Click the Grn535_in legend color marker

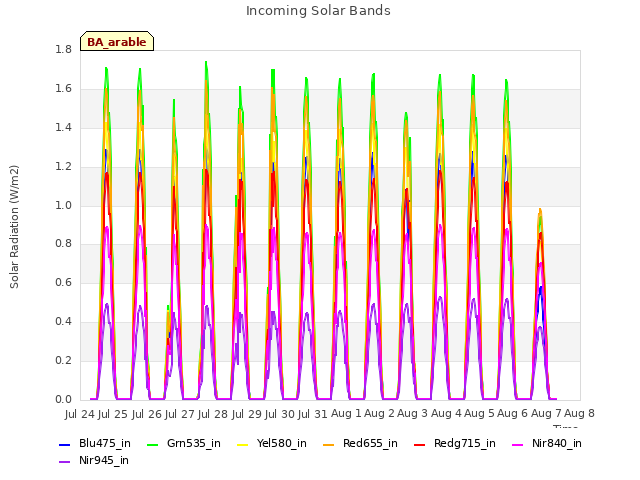click(152, 444)
